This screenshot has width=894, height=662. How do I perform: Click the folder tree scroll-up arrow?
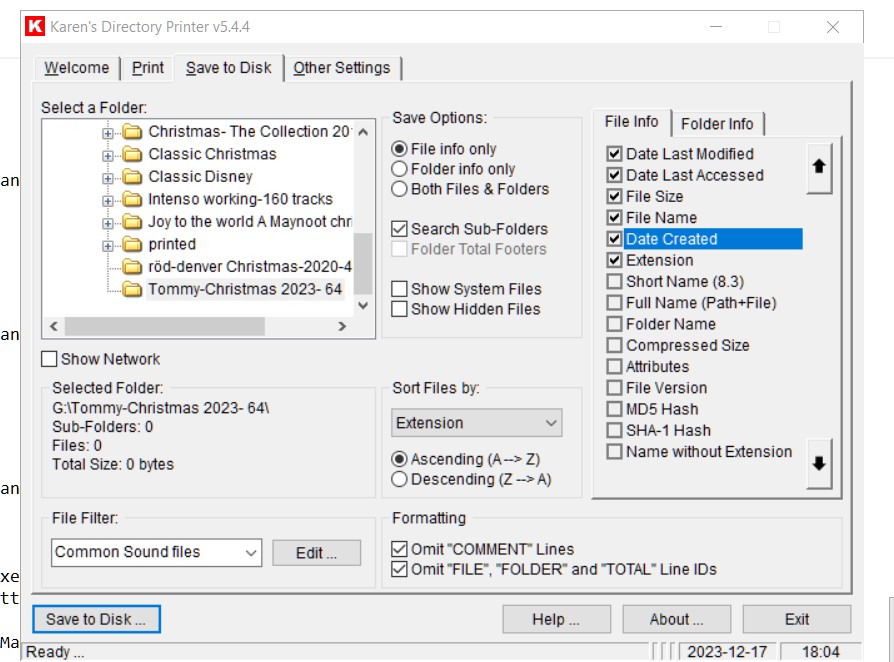pos(363,132)
